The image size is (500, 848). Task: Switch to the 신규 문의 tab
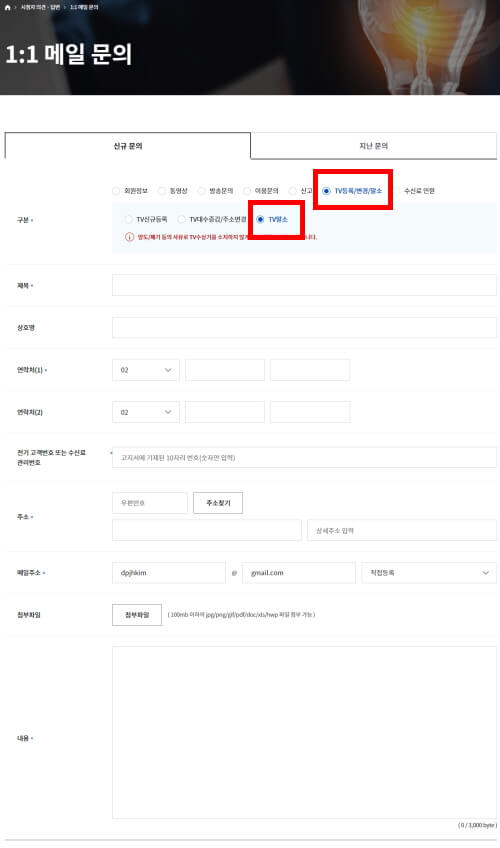[128, 146]
